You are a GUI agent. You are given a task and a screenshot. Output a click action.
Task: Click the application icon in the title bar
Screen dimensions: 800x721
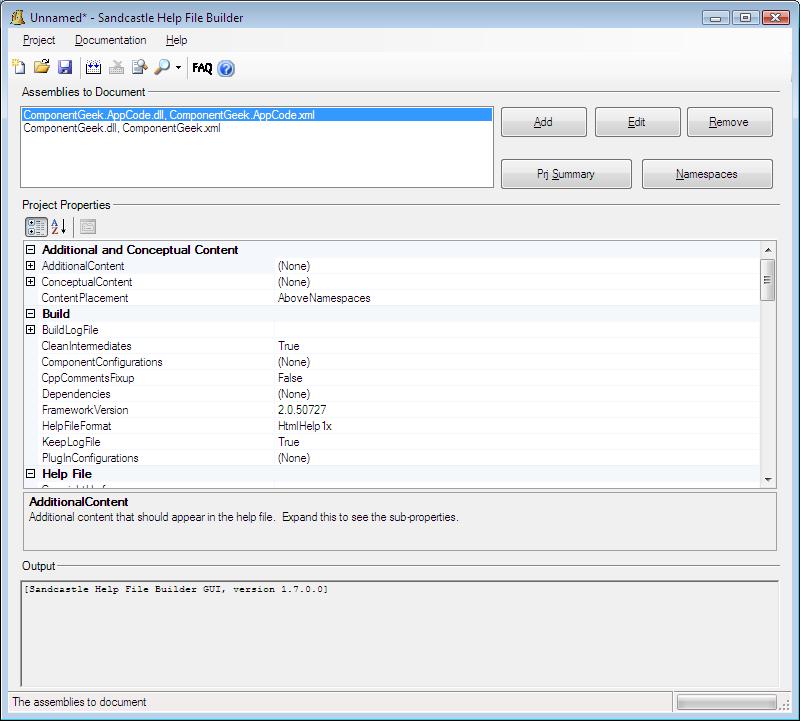18,17
